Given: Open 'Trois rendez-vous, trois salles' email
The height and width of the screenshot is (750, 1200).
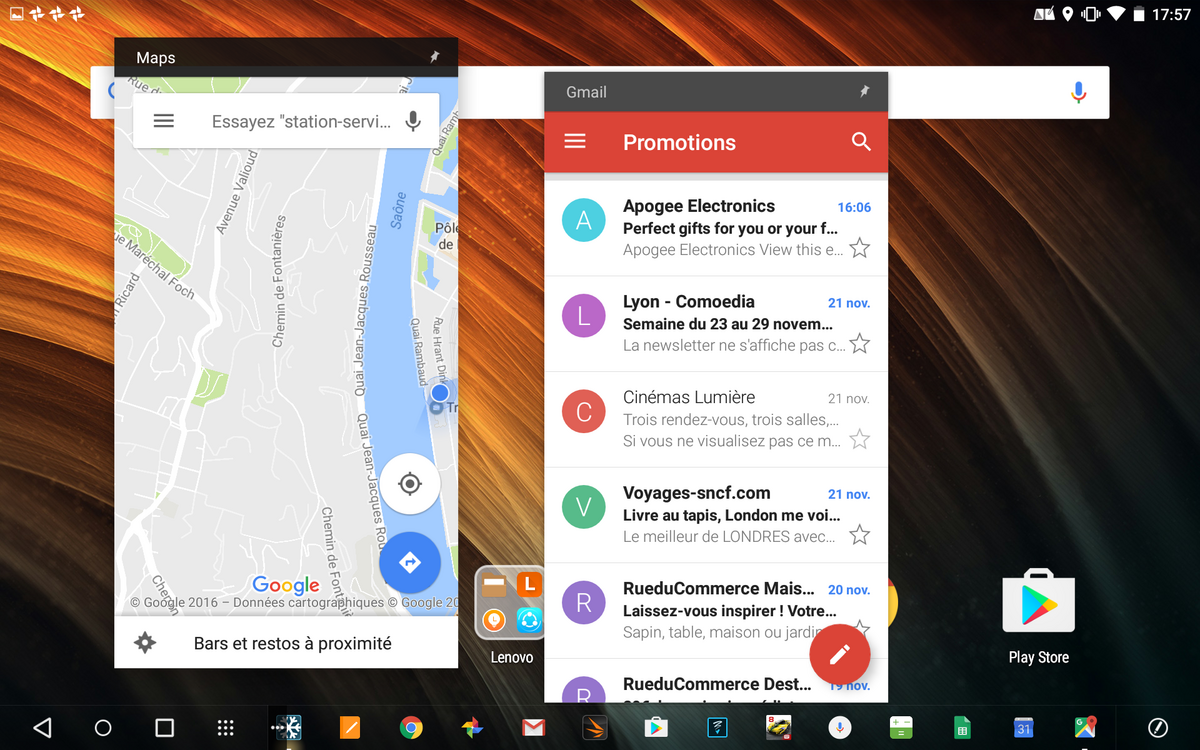Looking at the screenshot, I should (716, 420).
